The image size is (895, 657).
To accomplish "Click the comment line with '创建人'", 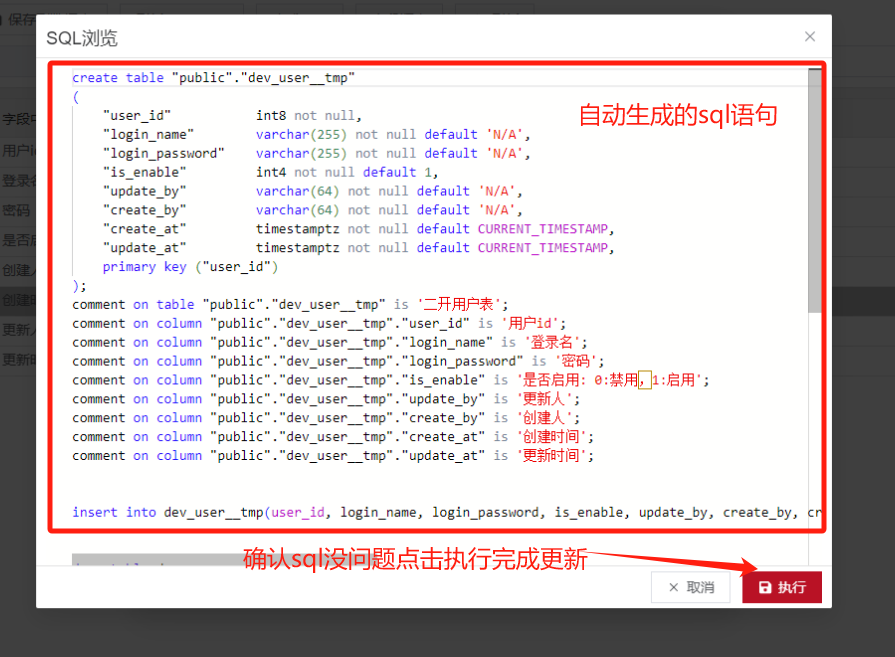I will (x=326, y=417).
